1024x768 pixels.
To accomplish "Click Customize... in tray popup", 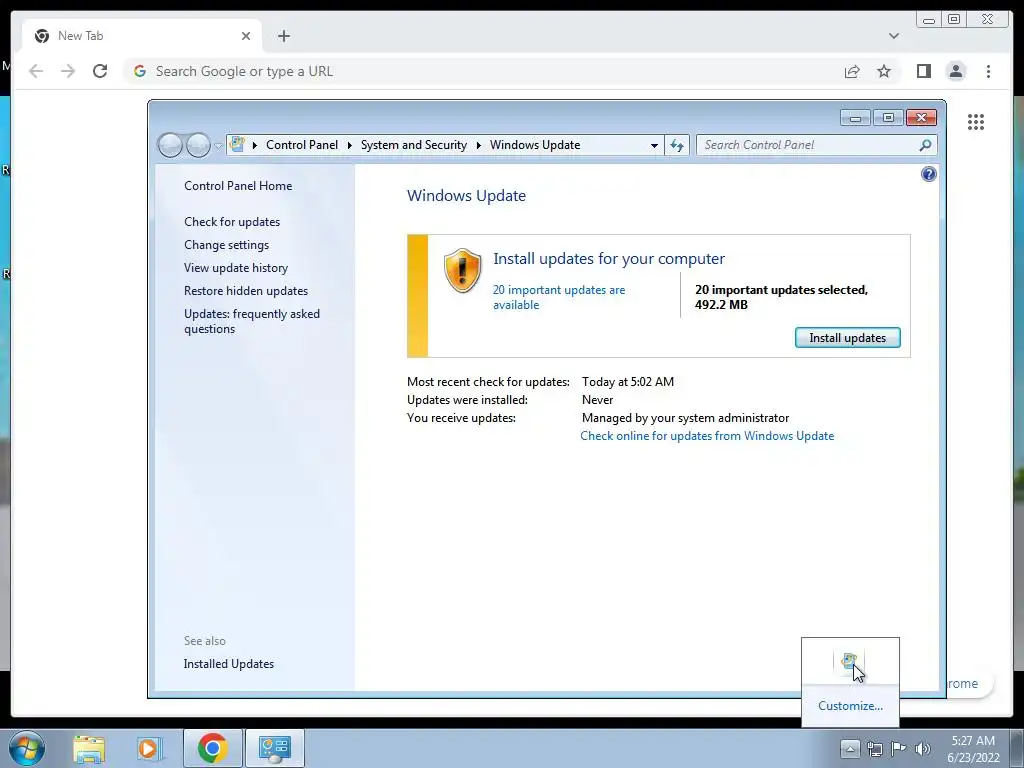I will [x=850, y=705].
